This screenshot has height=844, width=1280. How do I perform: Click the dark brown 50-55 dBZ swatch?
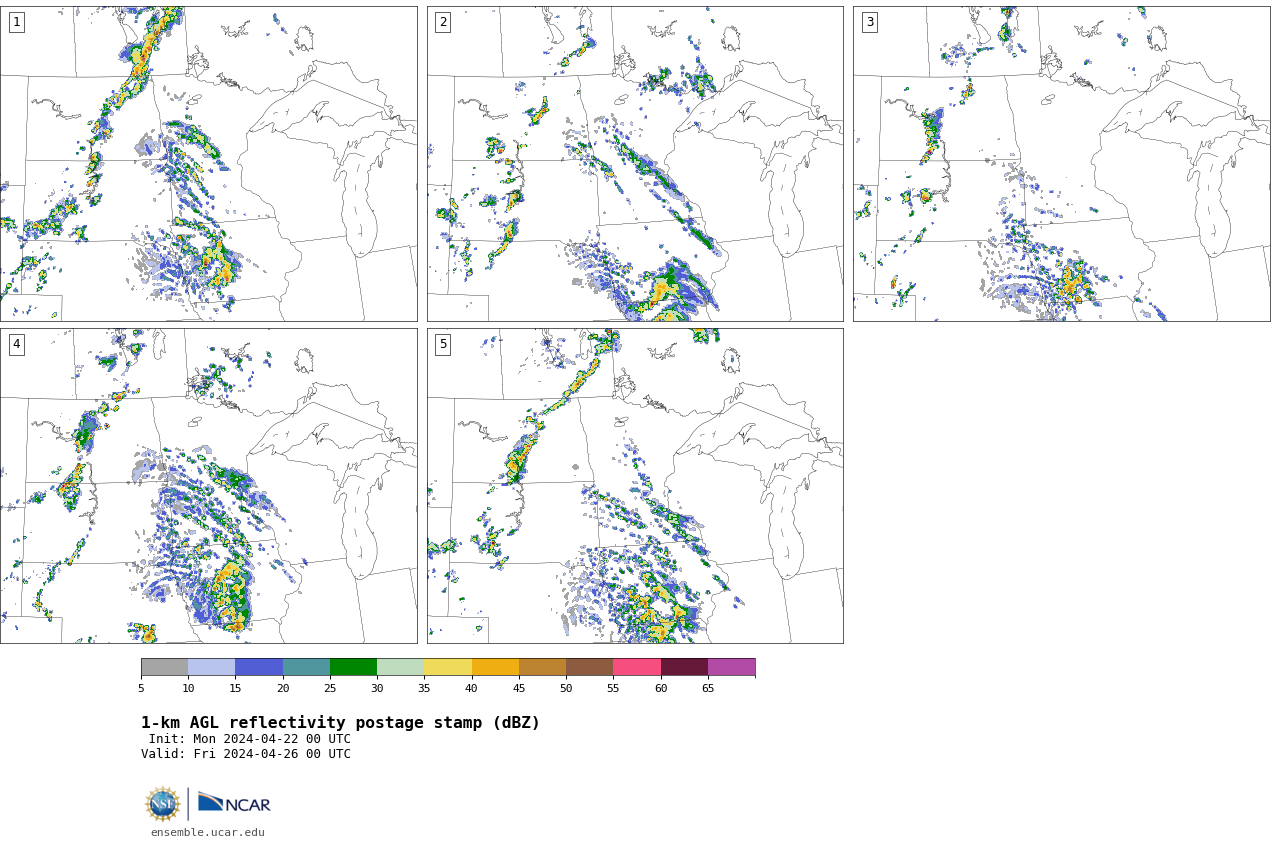[589, 667]
